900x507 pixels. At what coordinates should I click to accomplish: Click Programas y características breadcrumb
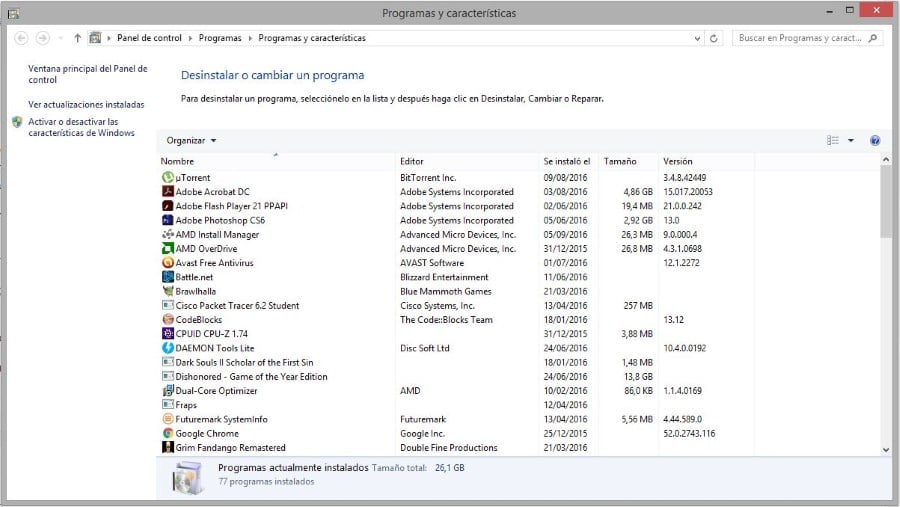312,38
